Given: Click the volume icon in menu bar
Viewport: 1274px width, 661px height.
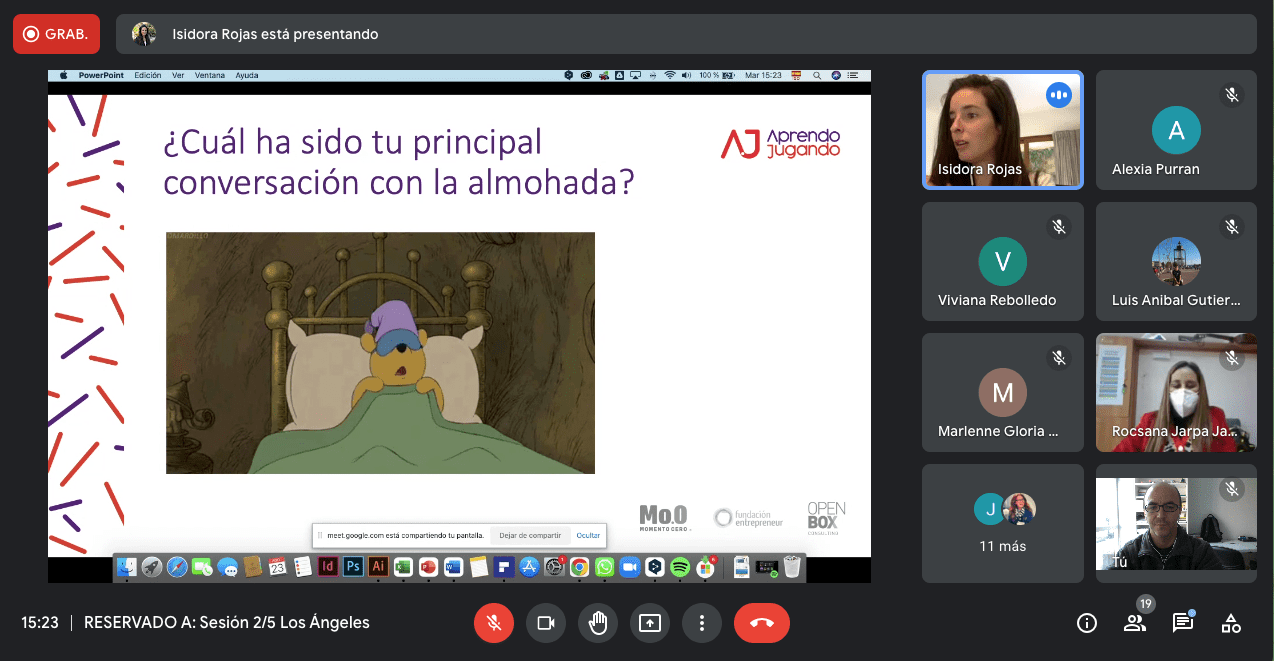Looking at the screenshot, I should (x=686, y=75).
